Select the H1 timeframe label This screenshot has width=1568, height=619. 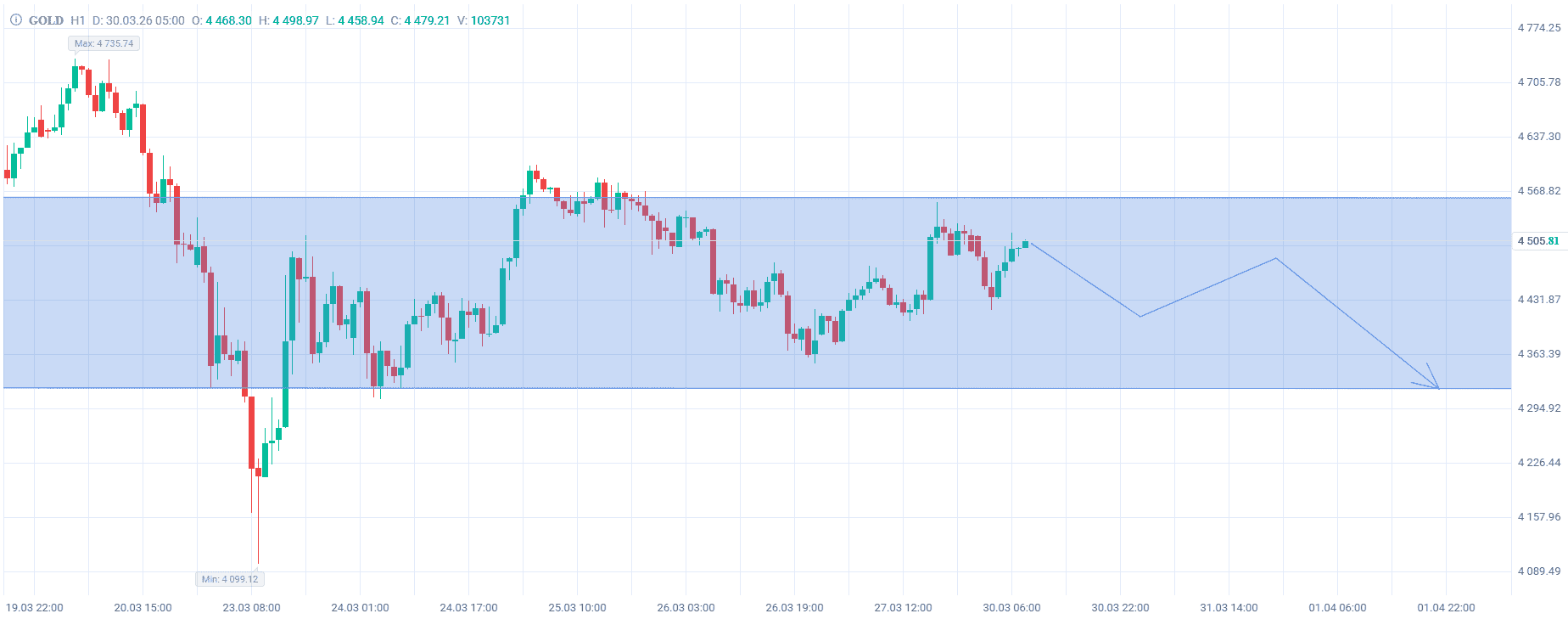coord(78,20)
